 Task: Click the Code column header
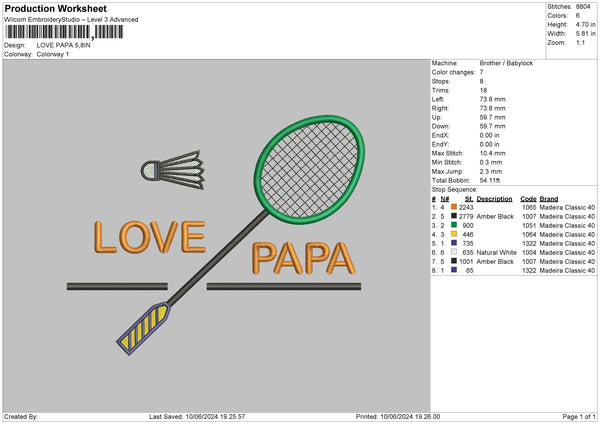tap(528, 199)
